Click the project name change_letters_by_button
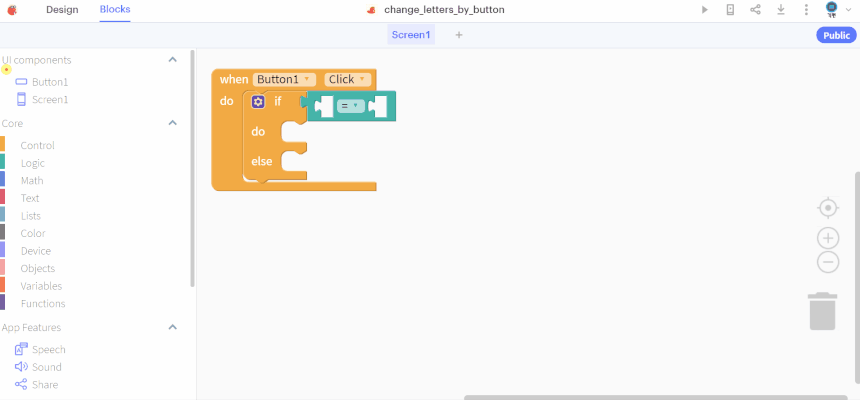 (x=444, y=10)
